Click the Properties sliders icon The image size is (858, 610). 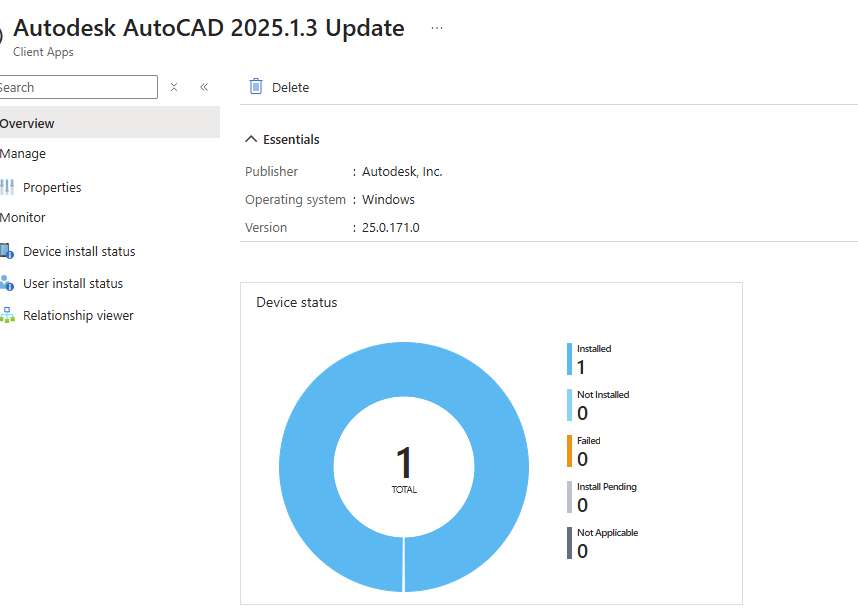point(7,187)
